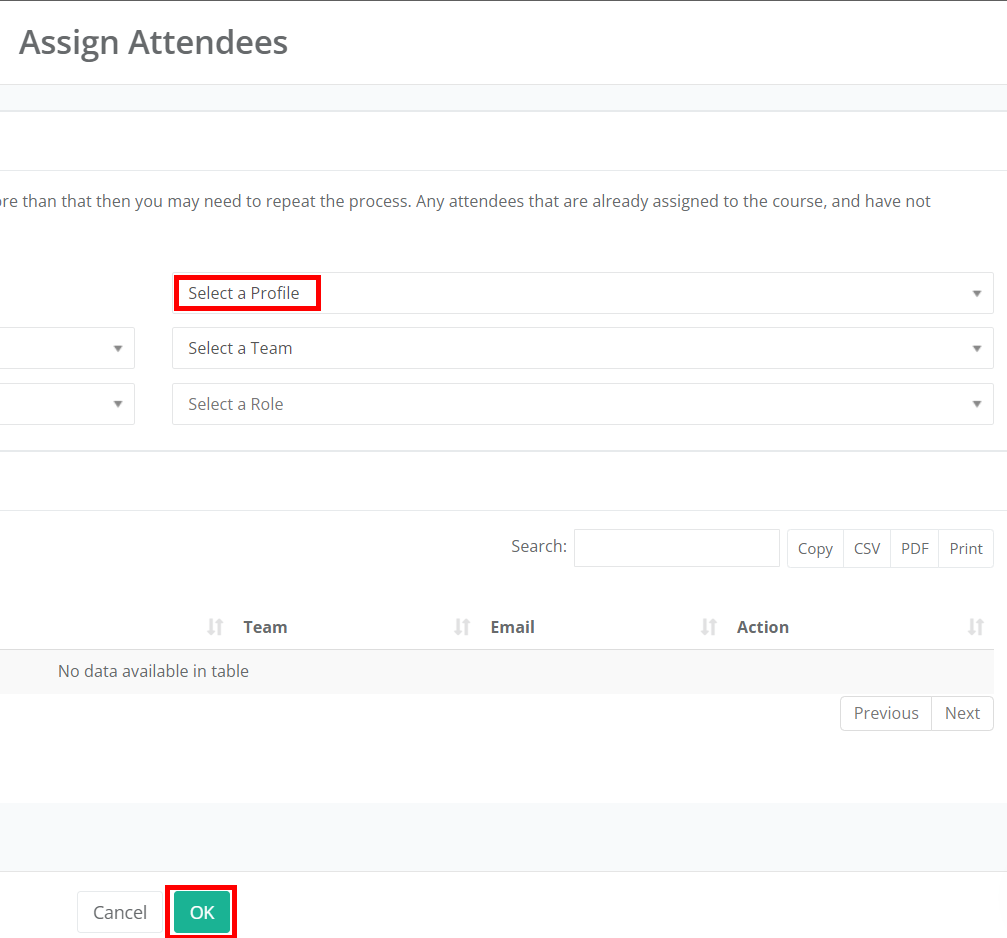Export the table as CSV
Viewport: 1007px width, 938px height.
point(867,548)
